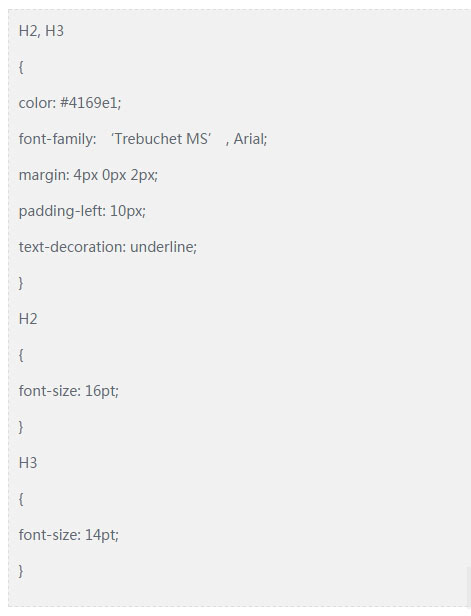Screen dimensions: 471x616
Task: Click the hex value '#4169e1'
Action: (x=89, y=103)
